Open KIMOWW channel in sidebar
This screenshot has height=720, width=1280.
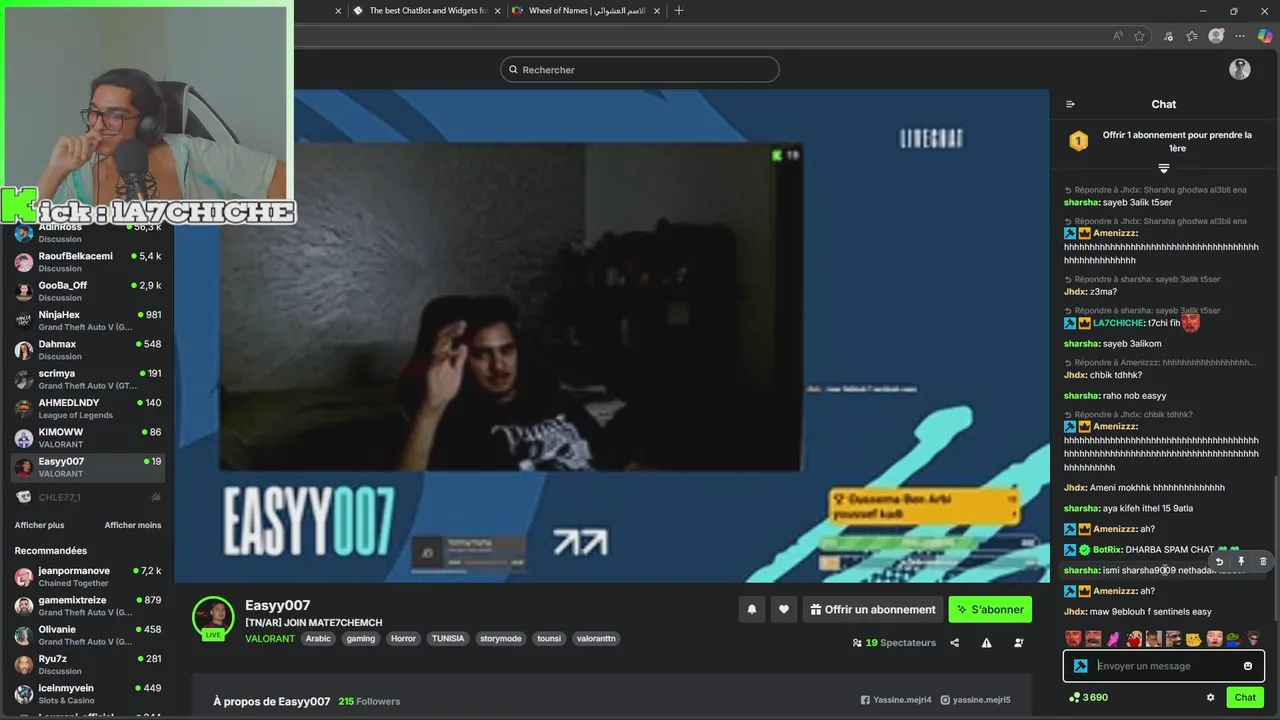(x=88, y=438)
